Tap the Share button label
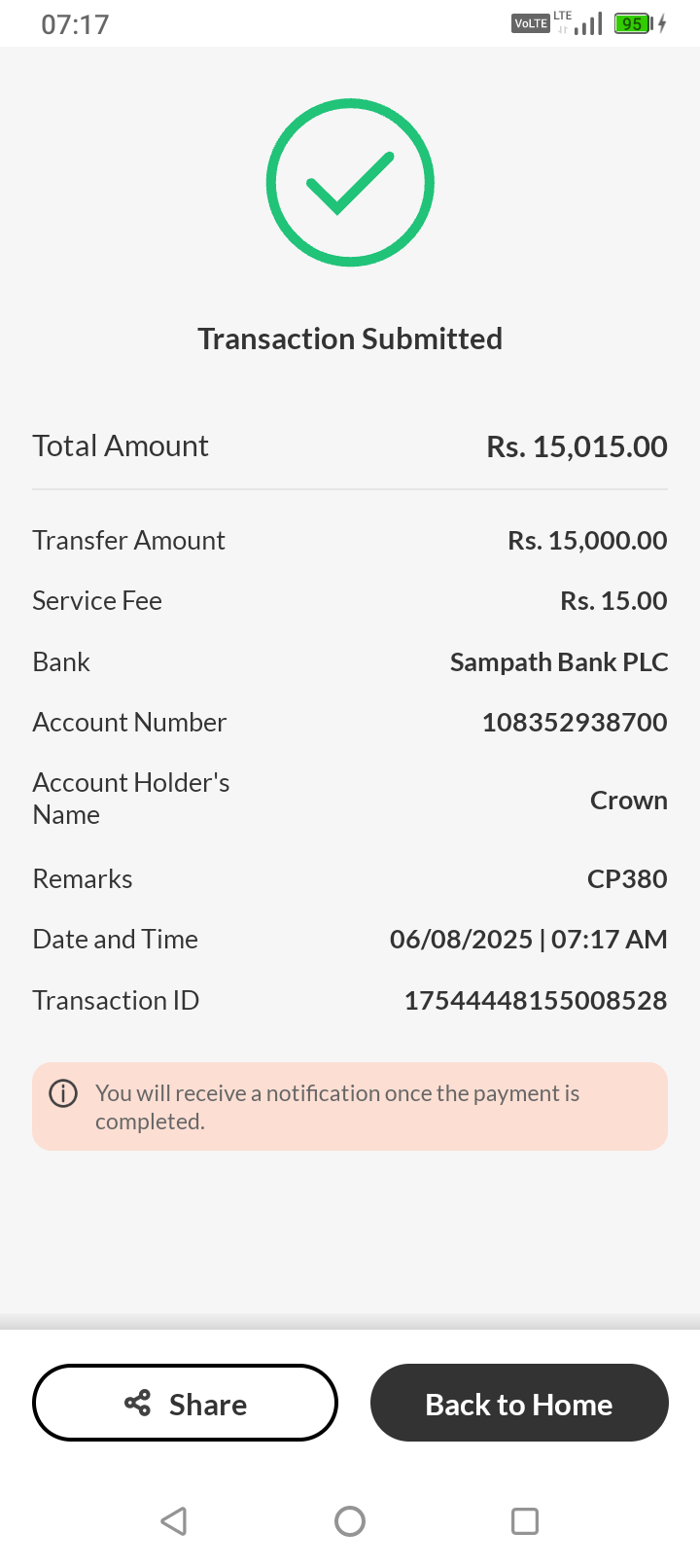This screenshot has width=700, height=1568. (x=208, y=1405)
